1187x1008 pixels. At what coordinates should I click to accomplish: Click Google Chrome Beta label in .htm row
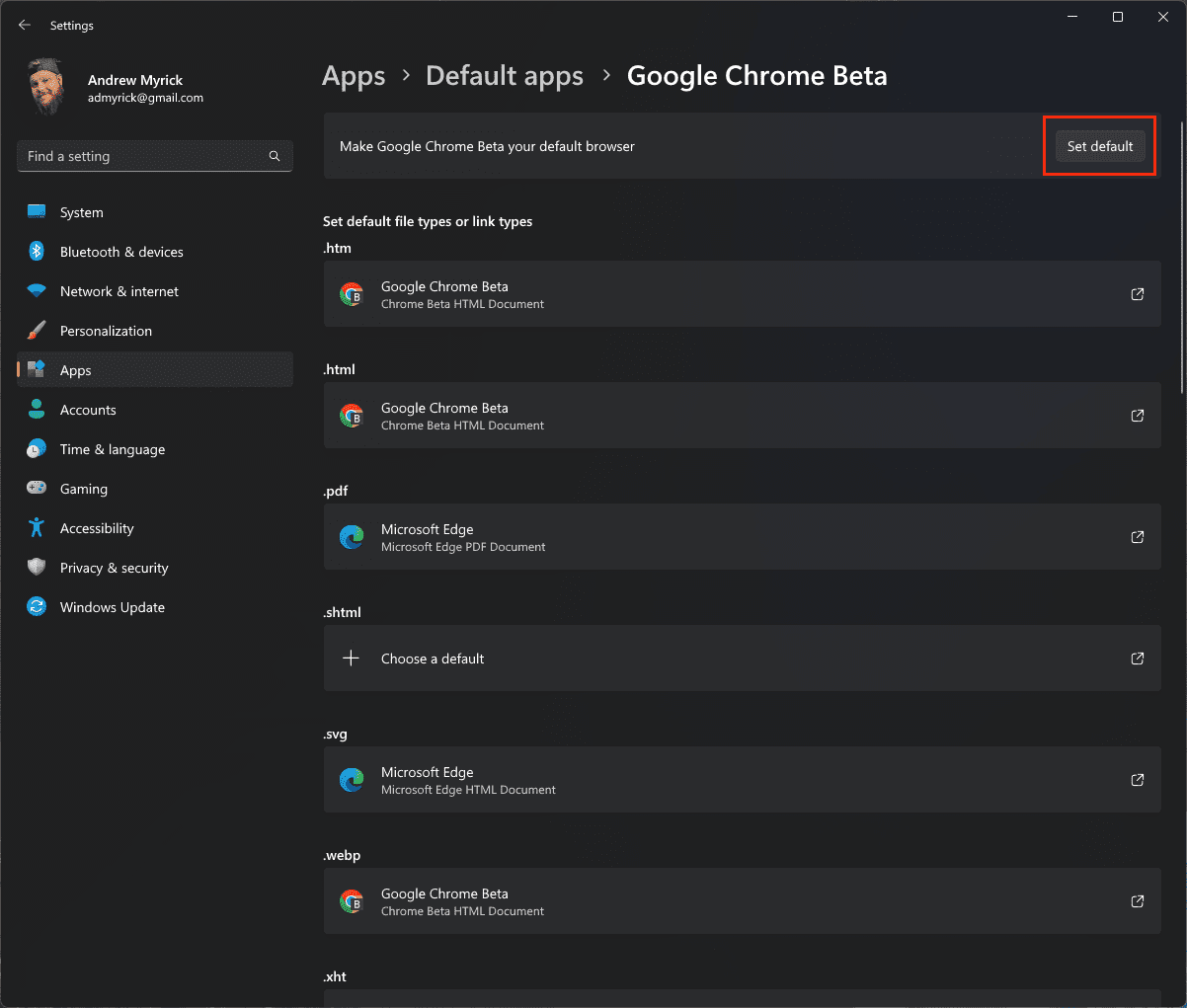click(444, 286)
